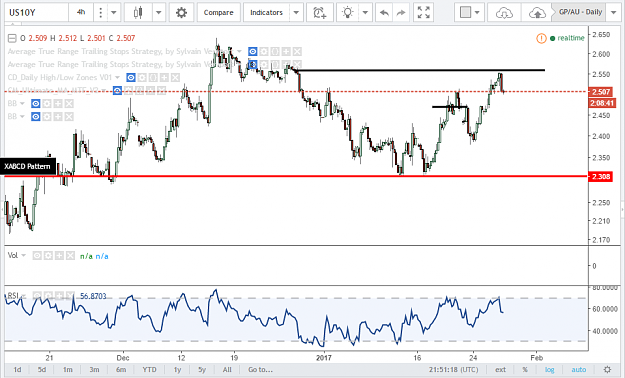The height and width of the screenshot is (378, 625).
Task: Open the Indicators dialog
Action: (x=266, y=13)
